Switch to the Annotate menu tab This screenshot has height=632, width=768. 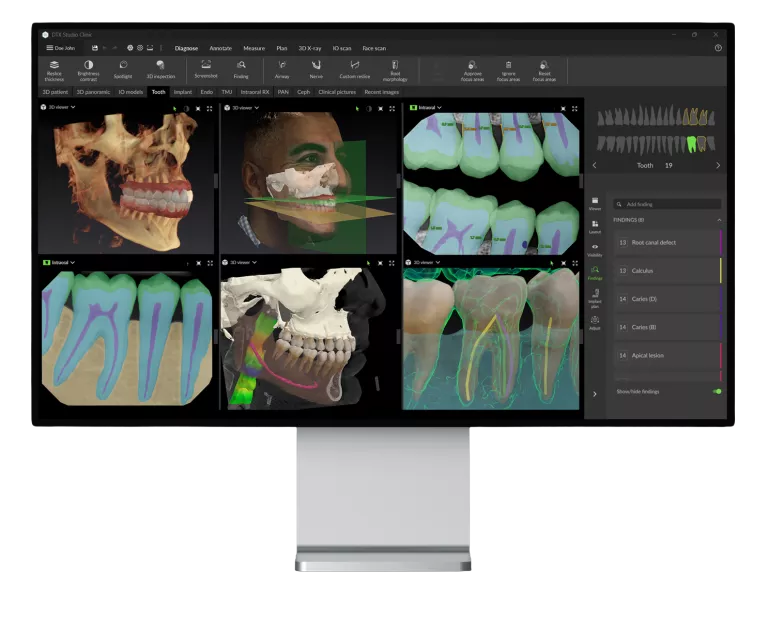coord(220,48)
